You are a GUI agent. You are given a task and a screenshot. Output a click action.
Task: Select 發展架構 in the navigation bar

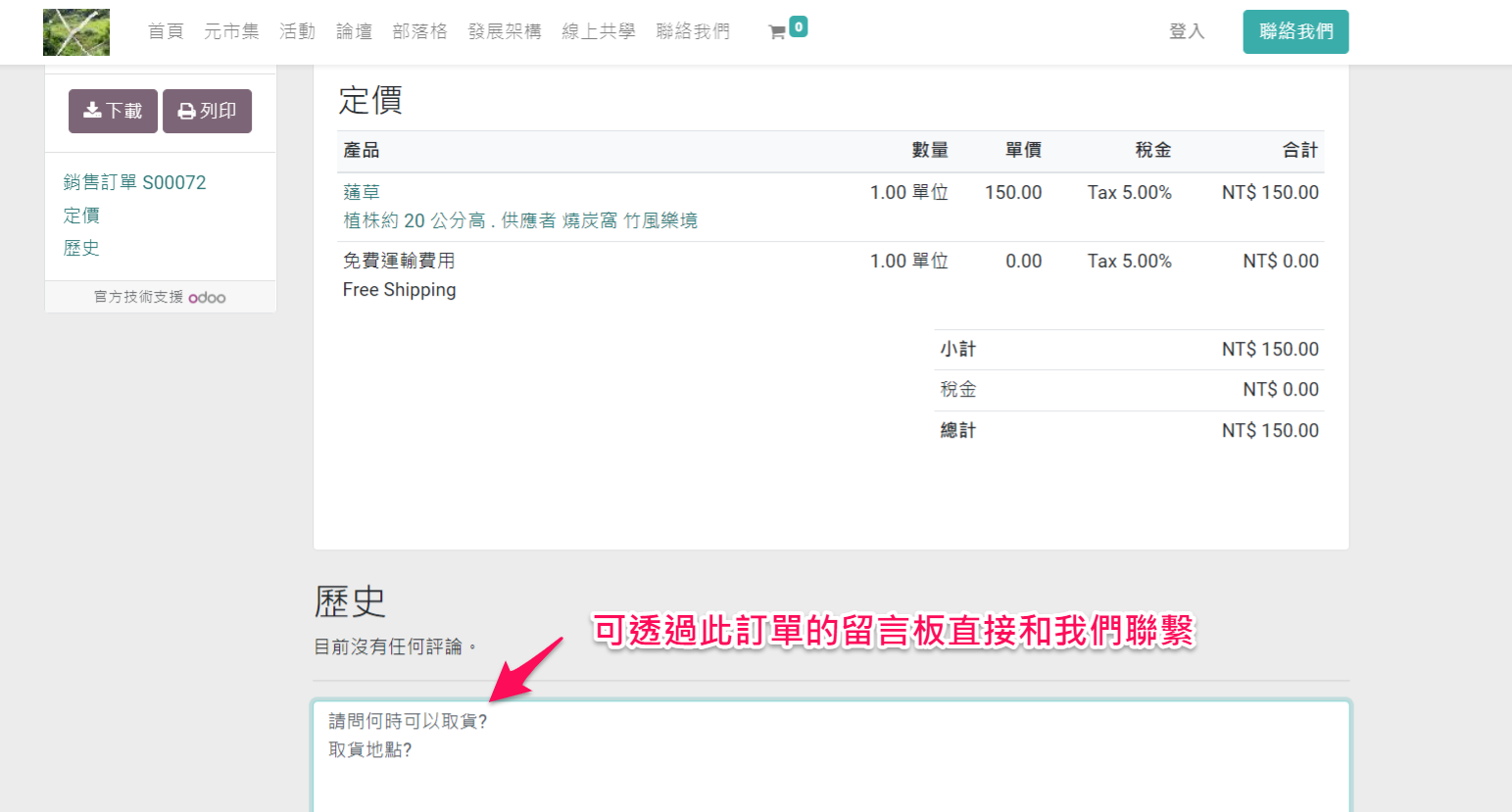[504, 31]
